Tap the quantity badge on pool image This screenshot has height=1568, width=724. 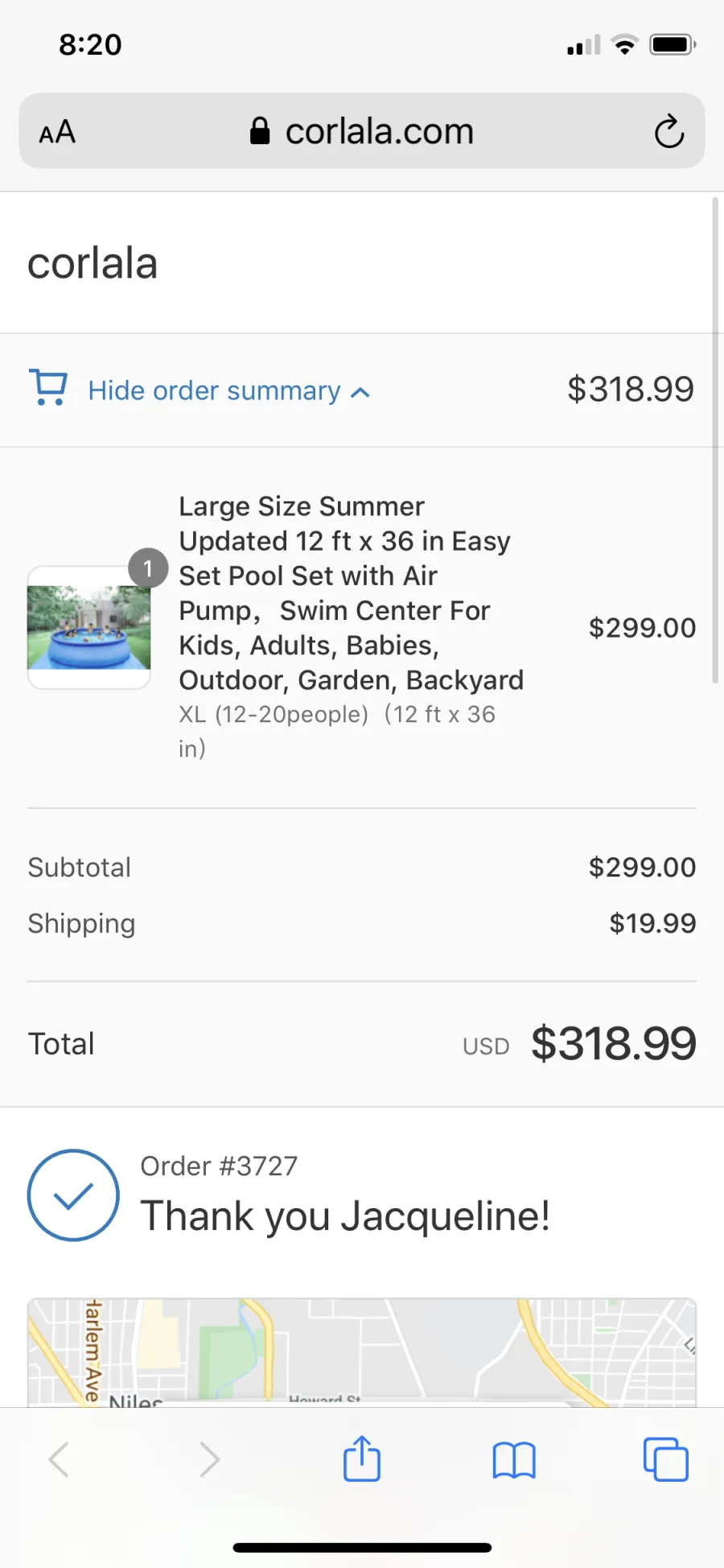[148, 569]
